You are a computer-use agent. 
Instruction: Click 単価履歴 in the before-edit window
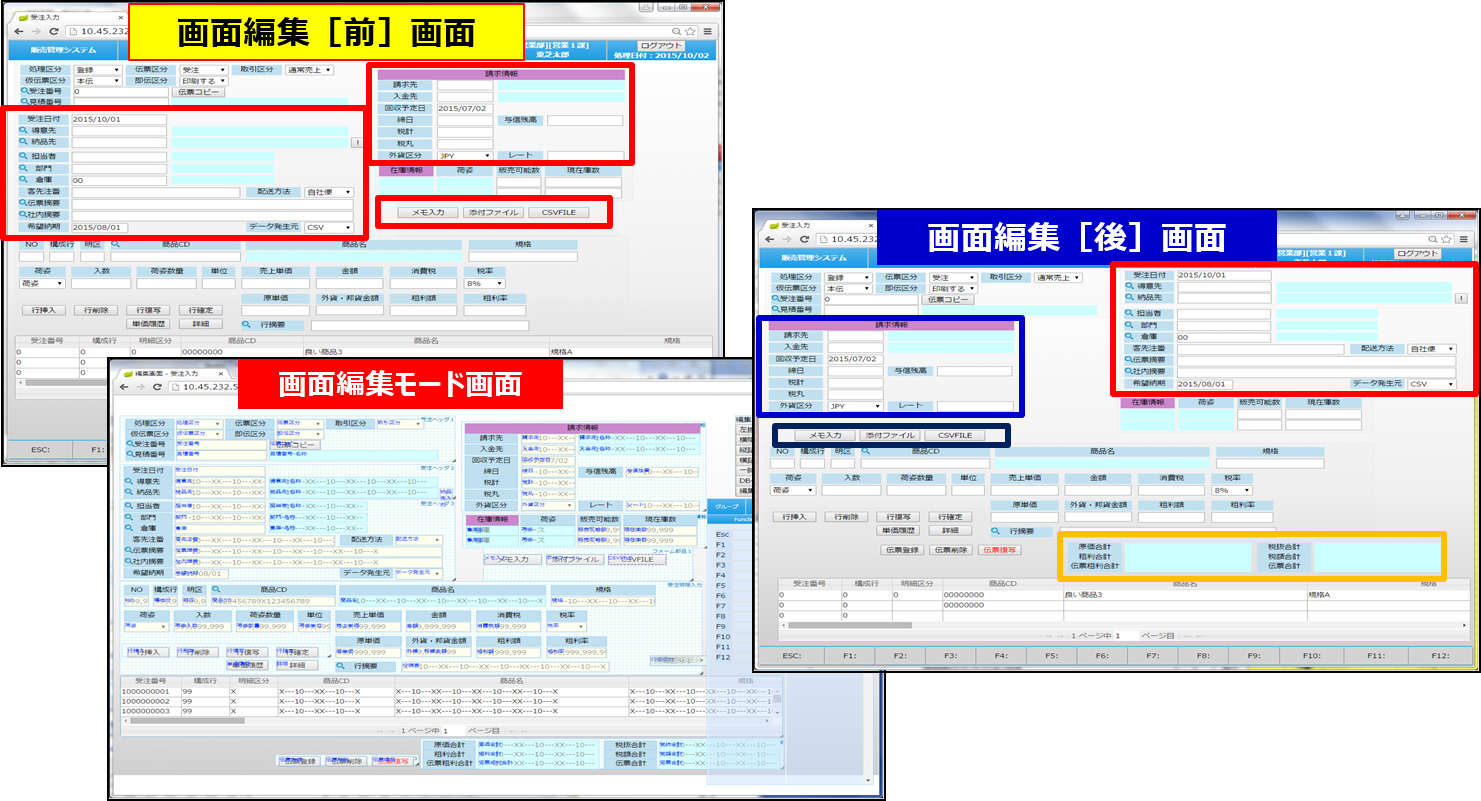point(148,324)
